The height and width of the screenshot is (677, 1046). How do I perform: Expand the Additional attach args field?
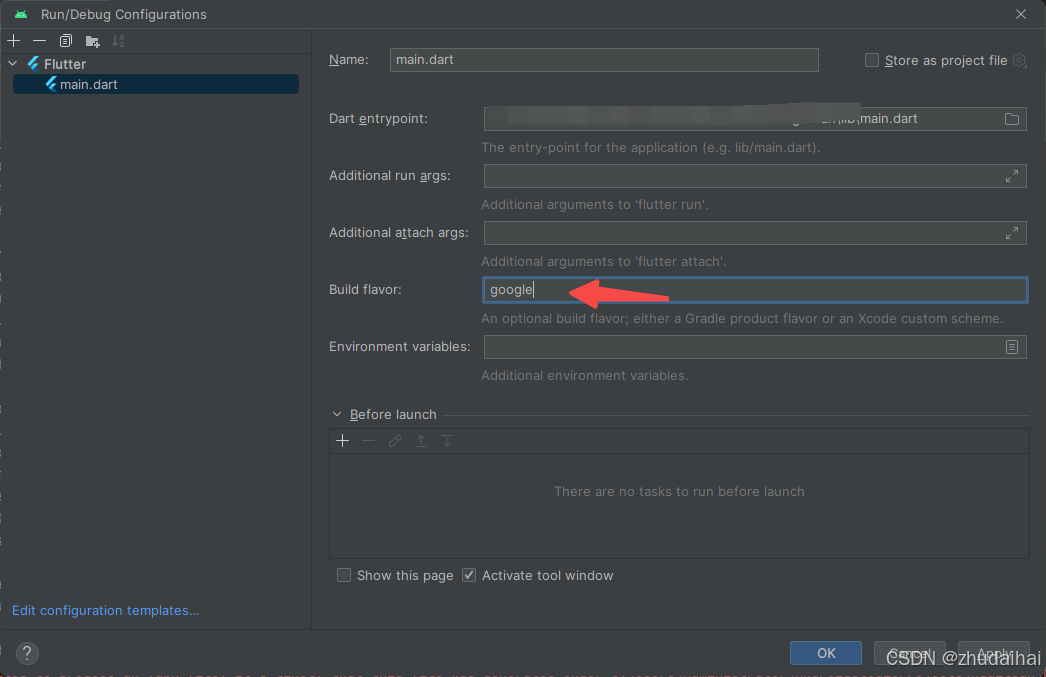1011,232
